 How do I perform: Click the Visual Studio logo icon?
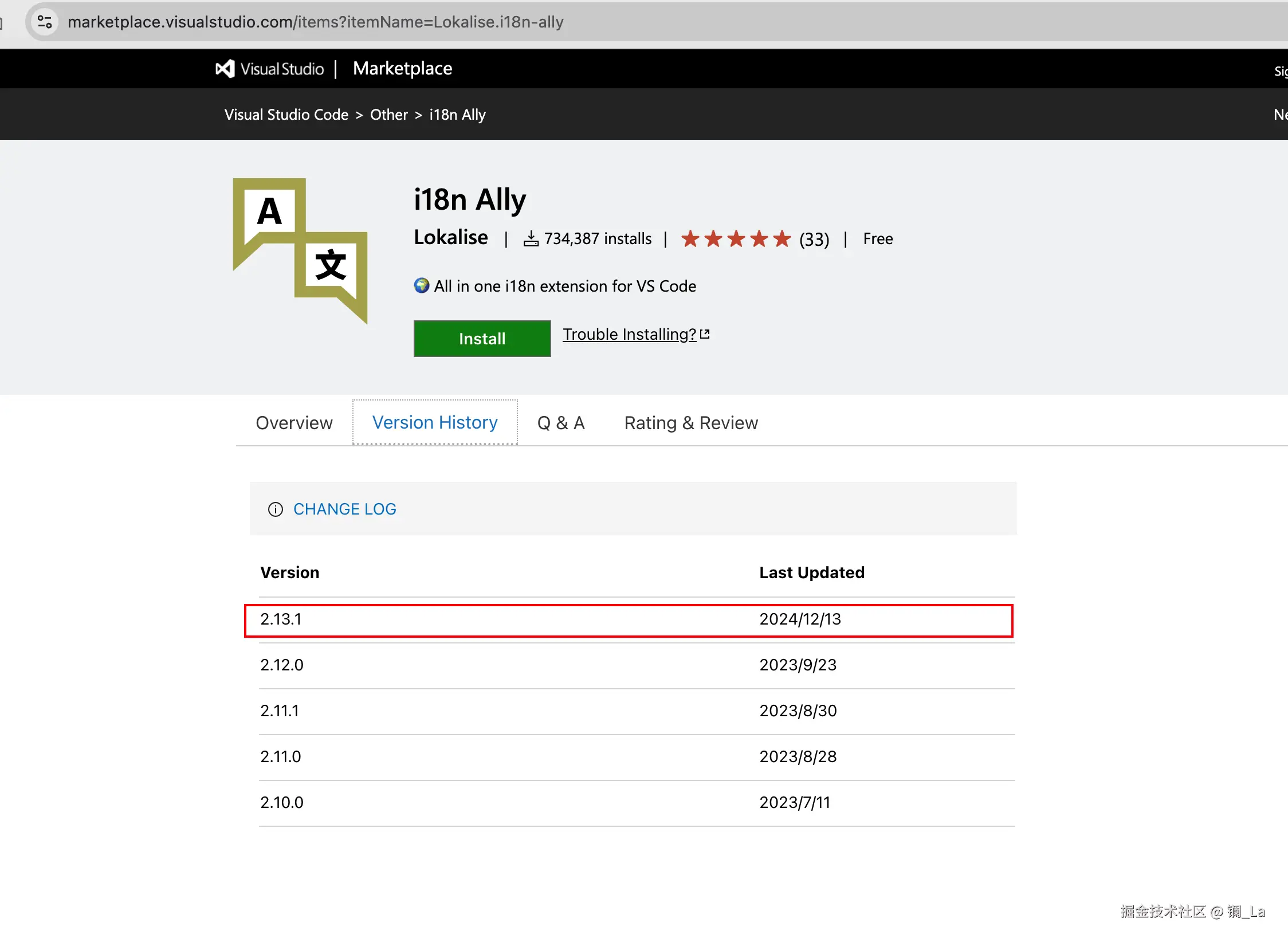225,69
